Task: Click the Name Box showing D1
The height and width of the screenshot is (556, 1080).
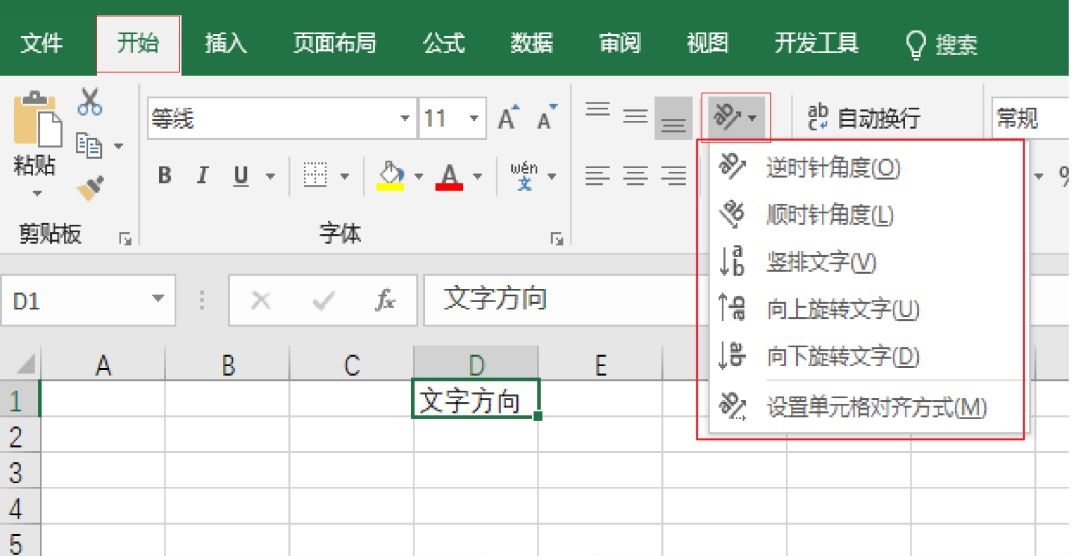Action: (x=88, y=300)
